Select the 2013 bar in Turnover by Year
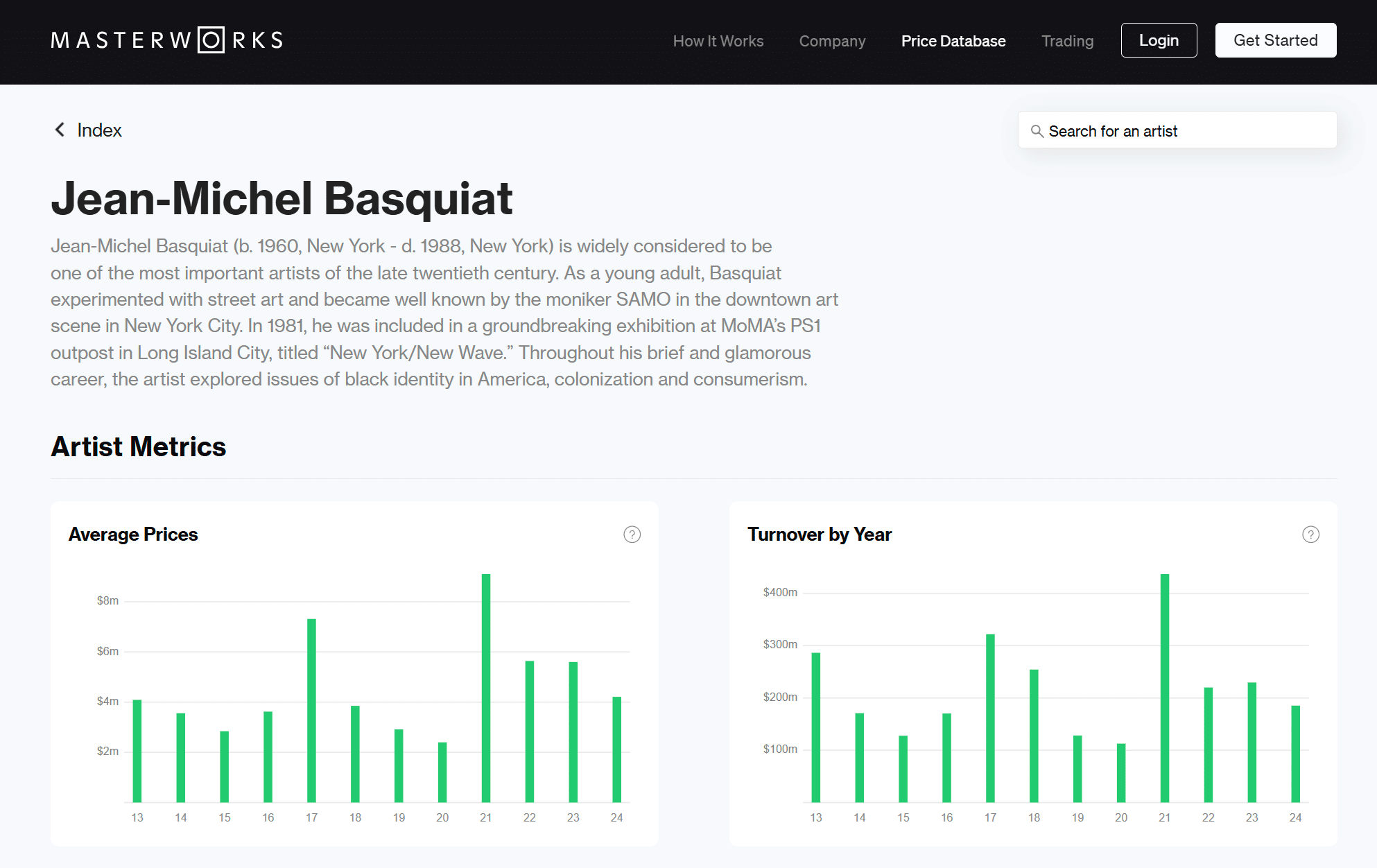The width and height of the screenshot is (1377, 868). 816,727
